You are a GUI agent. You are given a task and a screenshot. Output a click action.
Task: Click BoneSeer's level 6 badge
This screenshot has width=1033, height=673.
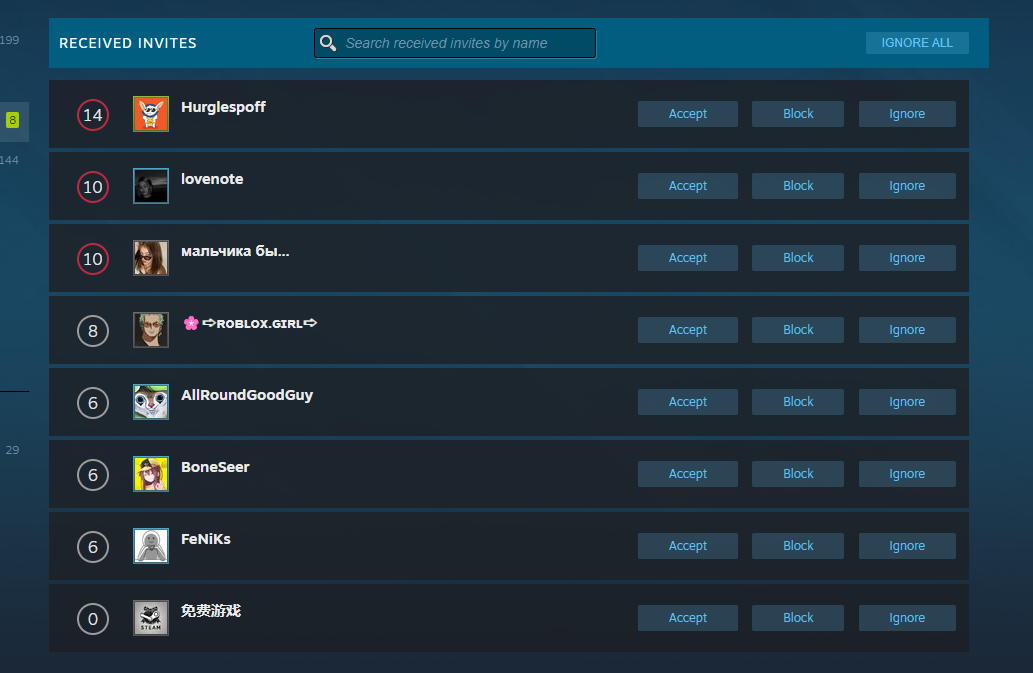(x=93, y=475)
